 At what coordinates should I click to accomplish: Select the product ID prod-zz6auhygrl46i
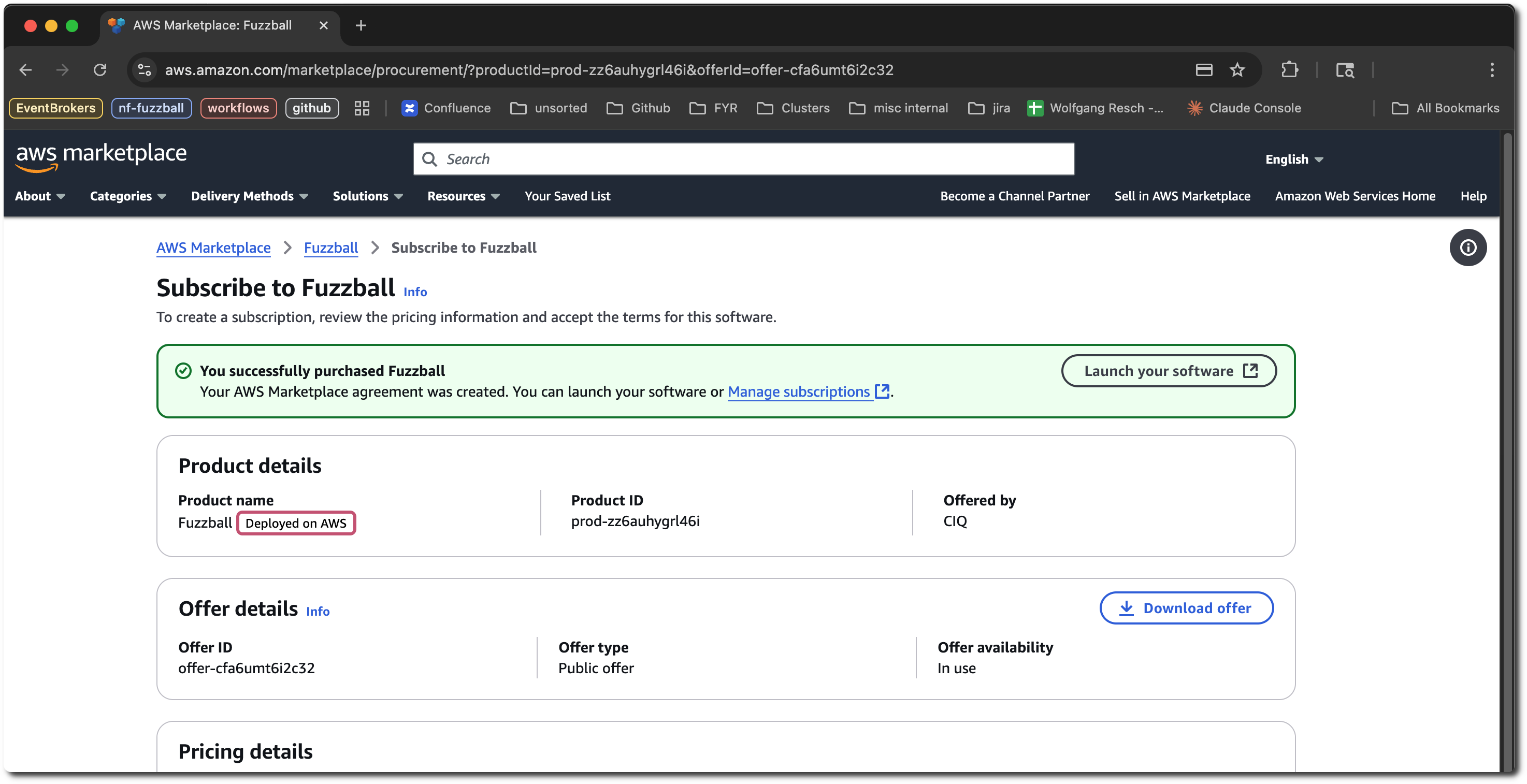636,521
